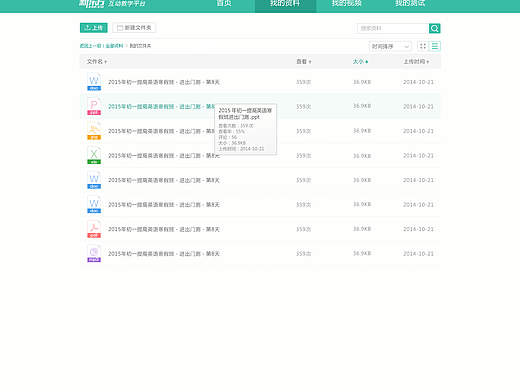
Task: Follow the 返回上一级 breadcrumb link
Action: coord(90,46)
